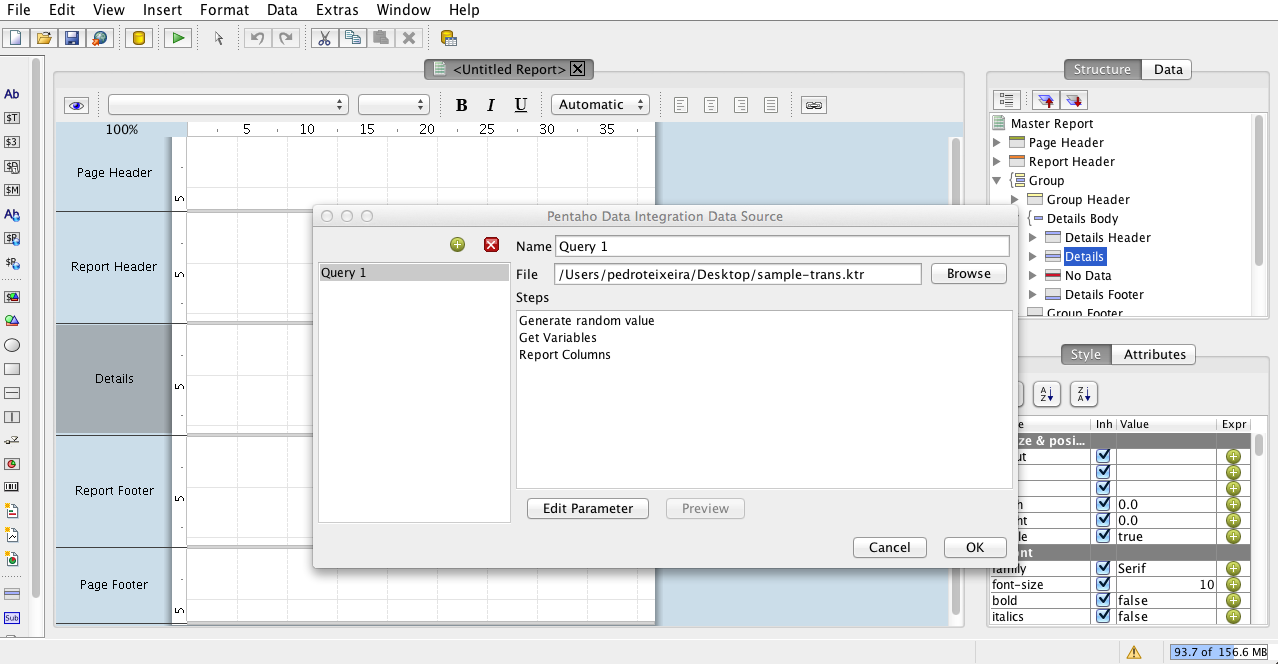The image size is (1278, 664).
Task: Click the publish globe icon in toolbar
Action: point(100,38)
